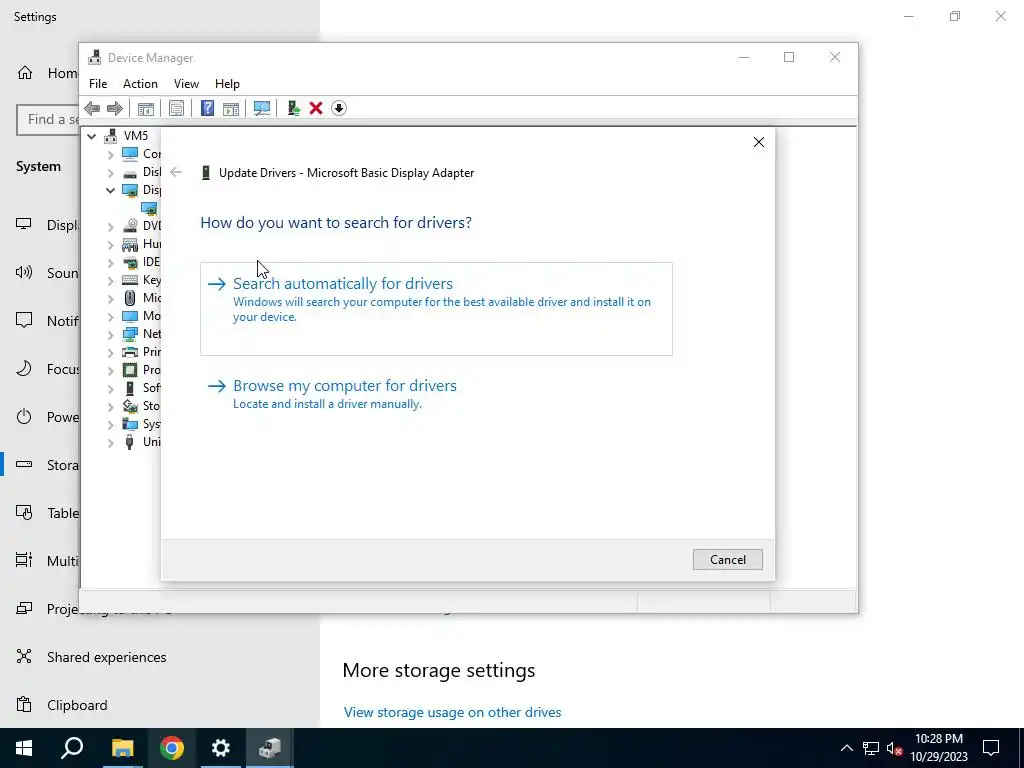Click the Universal Serial Bus category icon
The width and height of the screenshot is (1024, 768).
click(x=129, y=442)
